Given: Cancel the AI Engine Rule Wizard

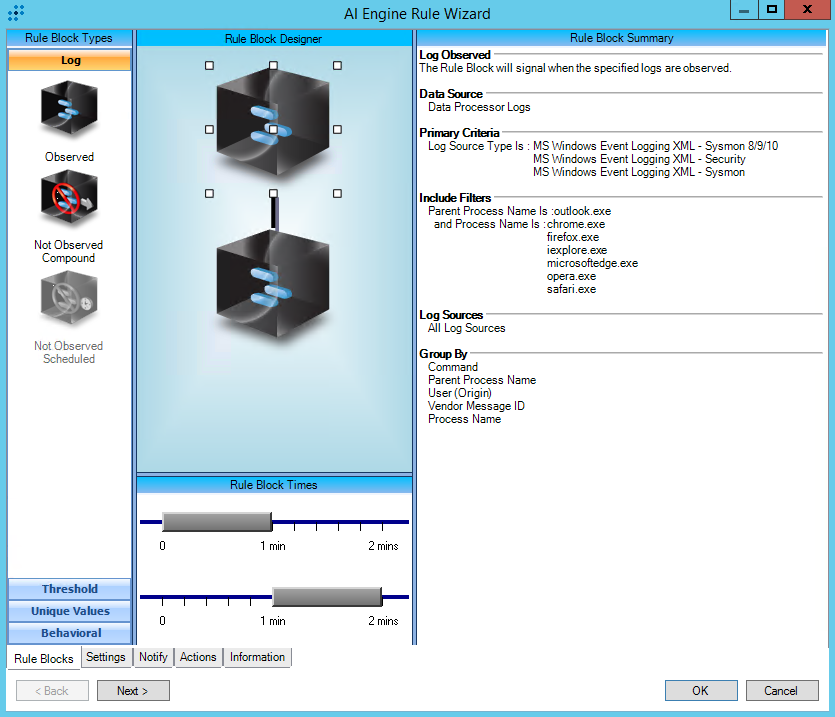Looking at the screenshot, I should (780, 690).
